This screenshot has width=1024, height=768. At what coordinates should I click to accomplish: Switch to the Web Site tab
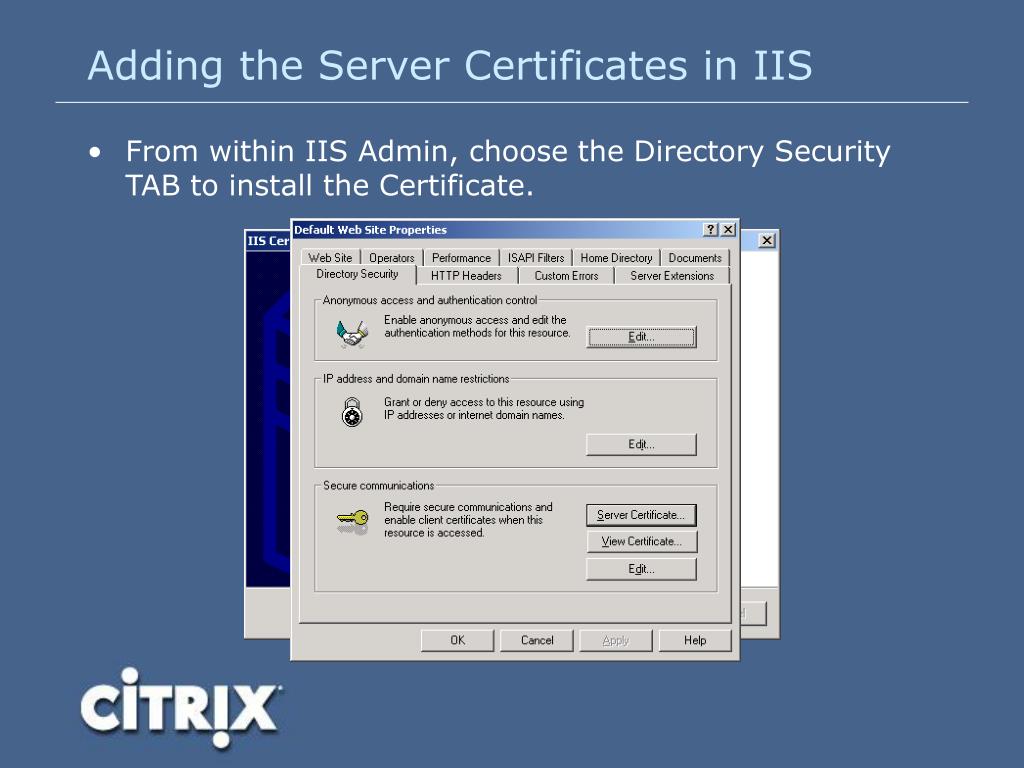click(330, 258)
